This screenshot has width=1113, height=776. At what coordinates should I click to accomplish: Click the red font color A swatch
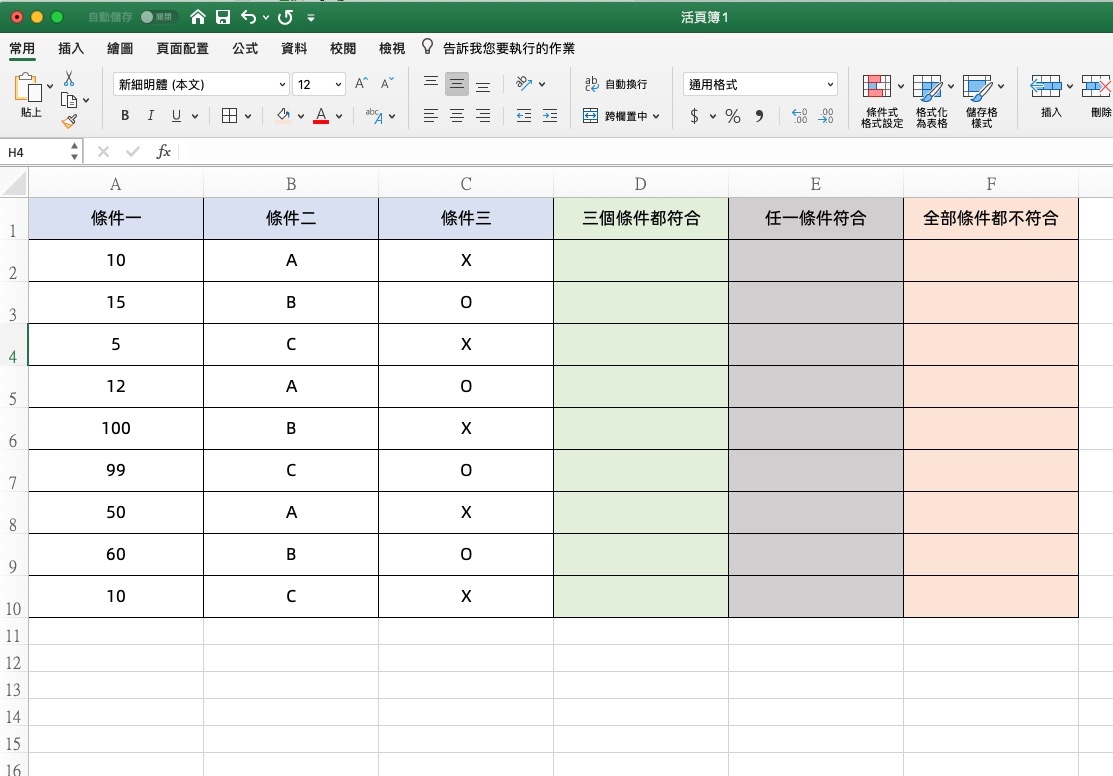[x=321, y=116]
